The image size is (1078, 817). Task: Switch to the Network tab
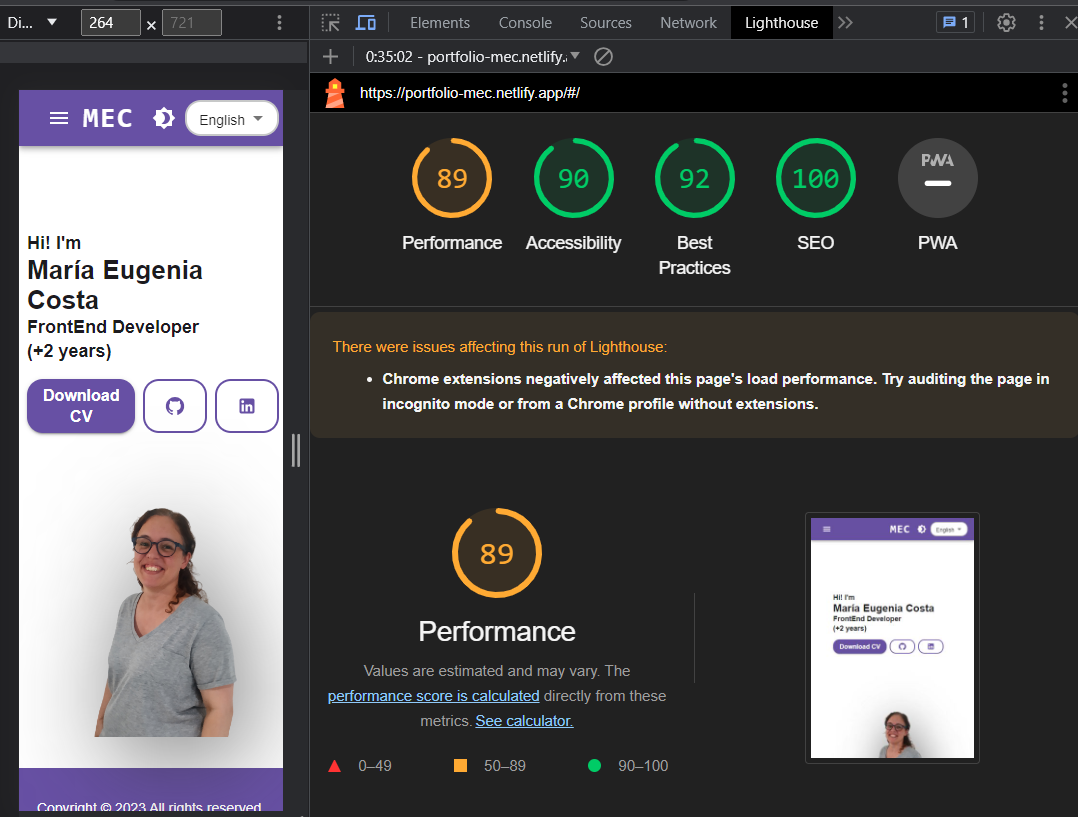pyautogui.click(x=688, y=22)
